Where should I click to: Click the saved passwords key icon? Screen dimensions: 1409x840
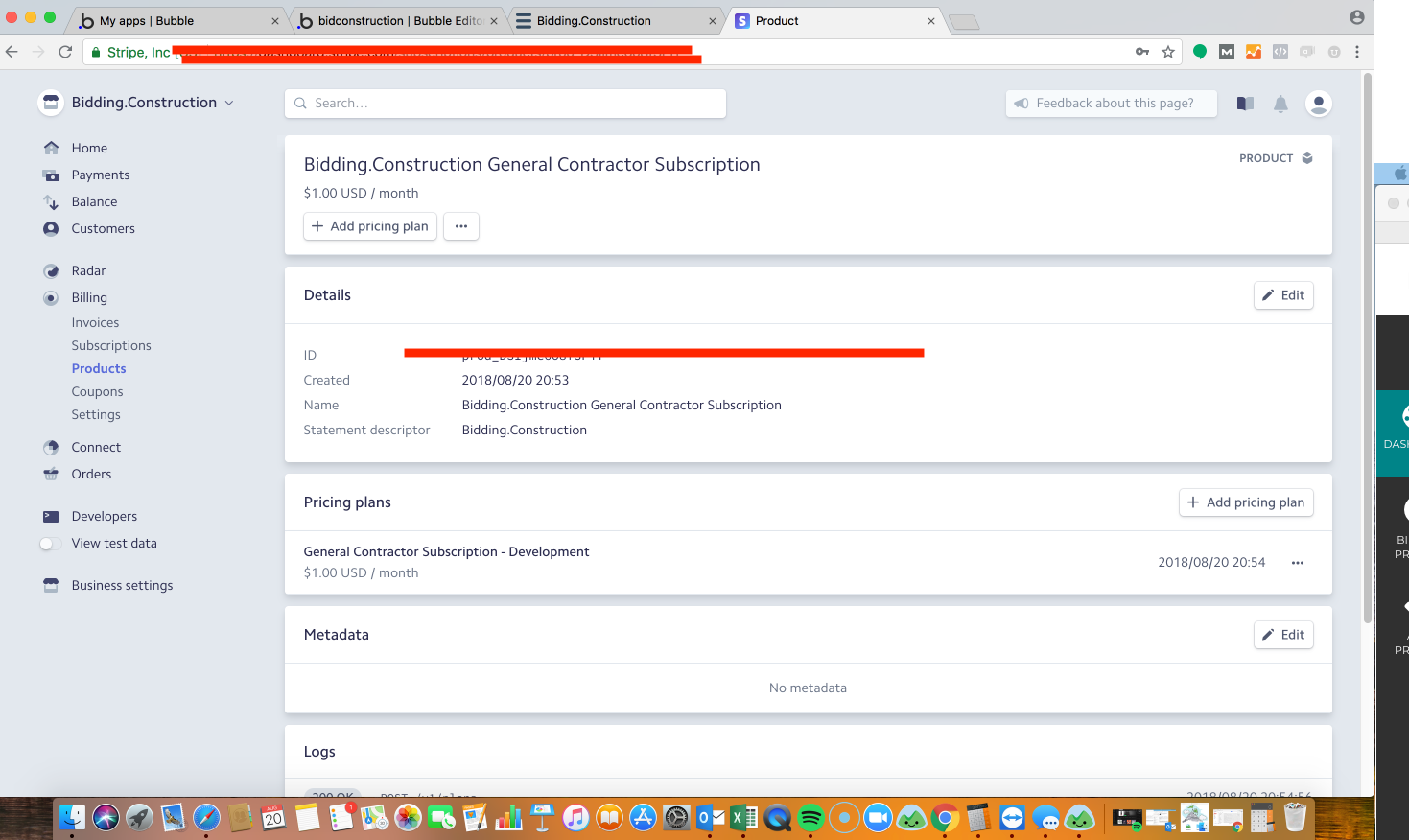pyautogui.click(x=1142, y=52)
